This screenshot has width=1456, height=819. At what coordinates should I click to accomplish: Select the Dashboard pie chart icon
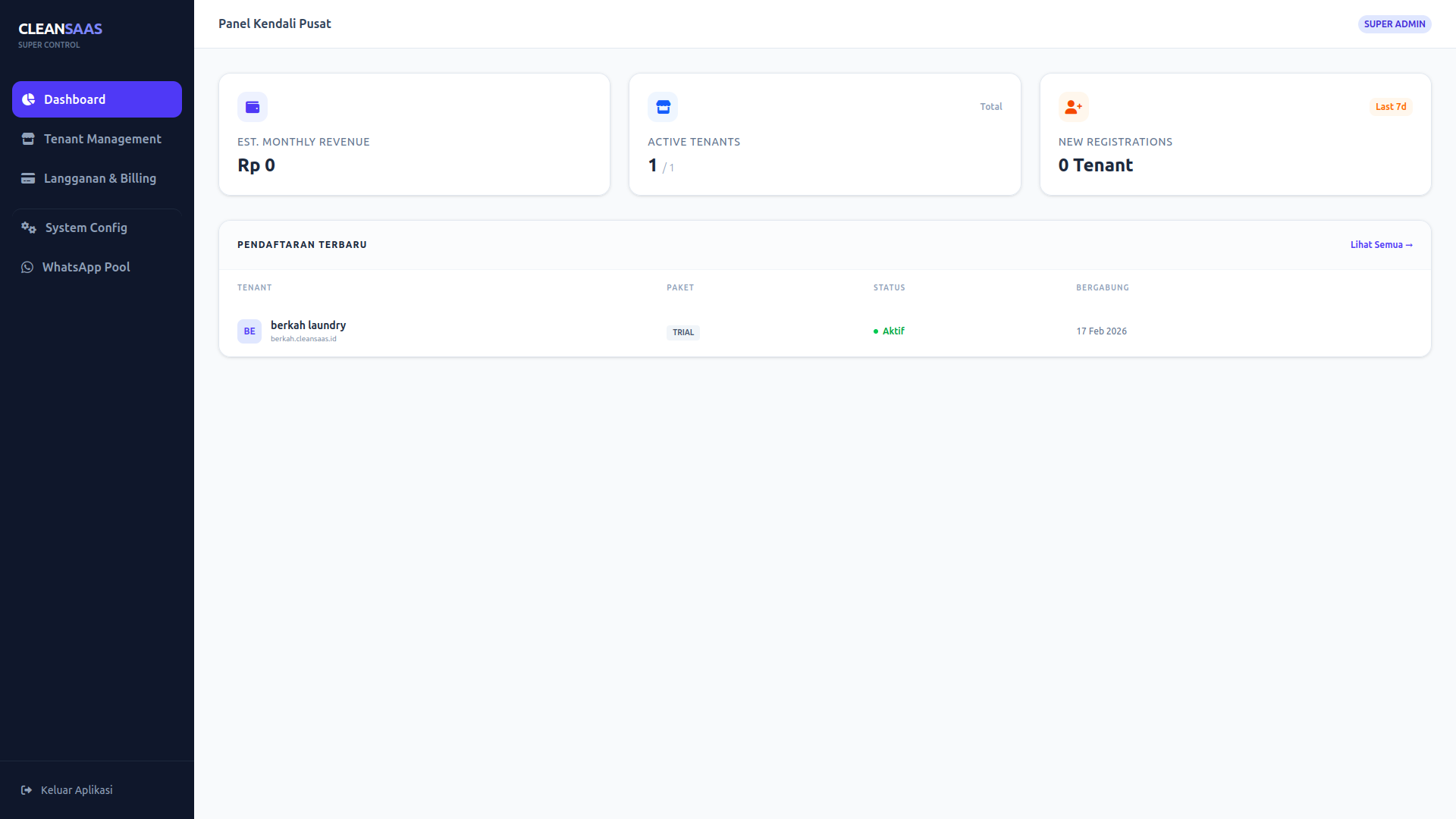pos(28,99)
